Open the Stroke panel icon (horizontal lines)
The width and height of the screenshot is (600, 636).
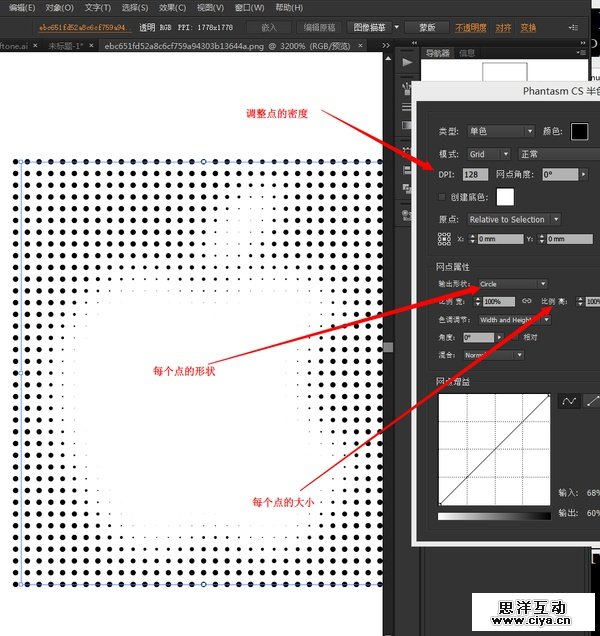click(406, 107)
